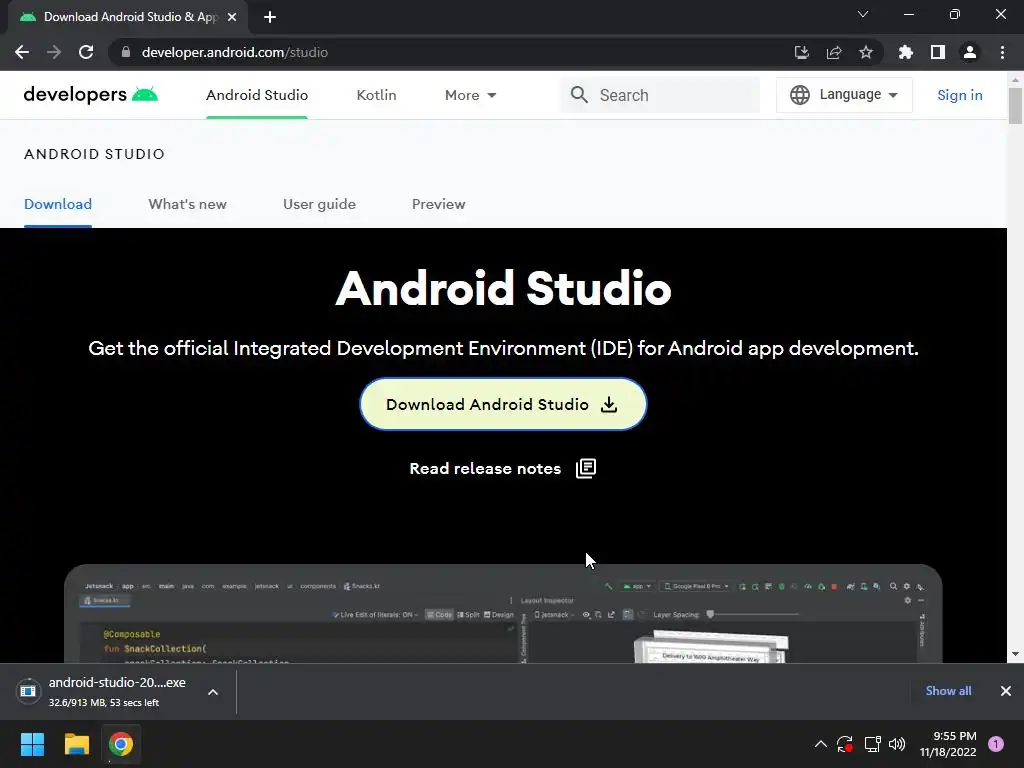Image resolution: width=1024 pixels, height=768 pixels.
Task: Click the globe icon in Language selector
Action: tap(799, 95)
